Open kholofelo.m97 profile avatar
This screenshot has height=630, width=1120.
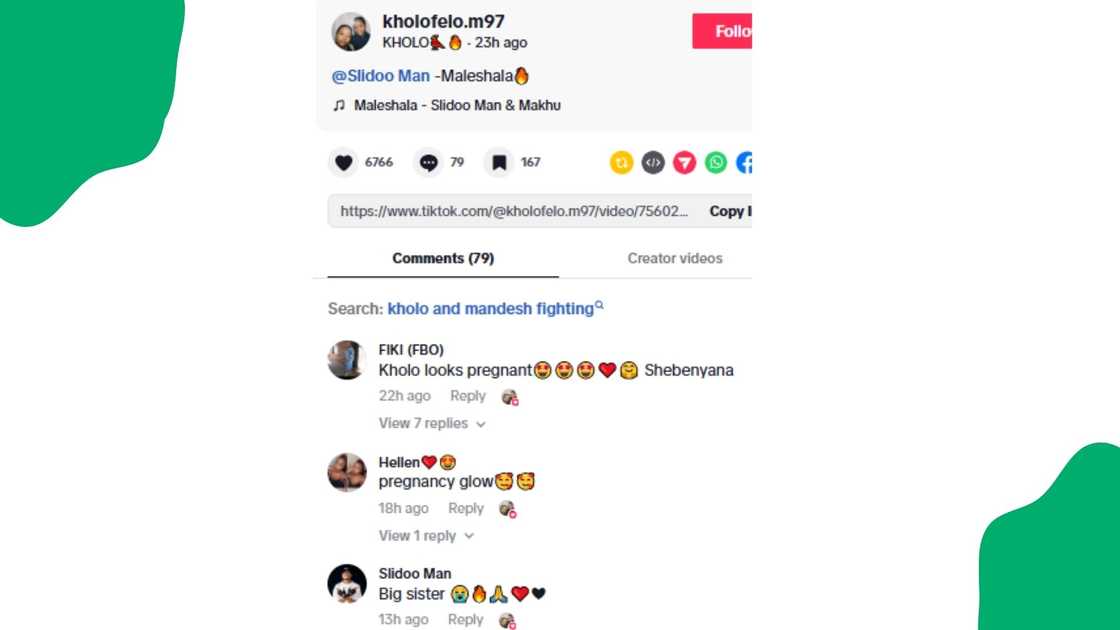[351, 31]
